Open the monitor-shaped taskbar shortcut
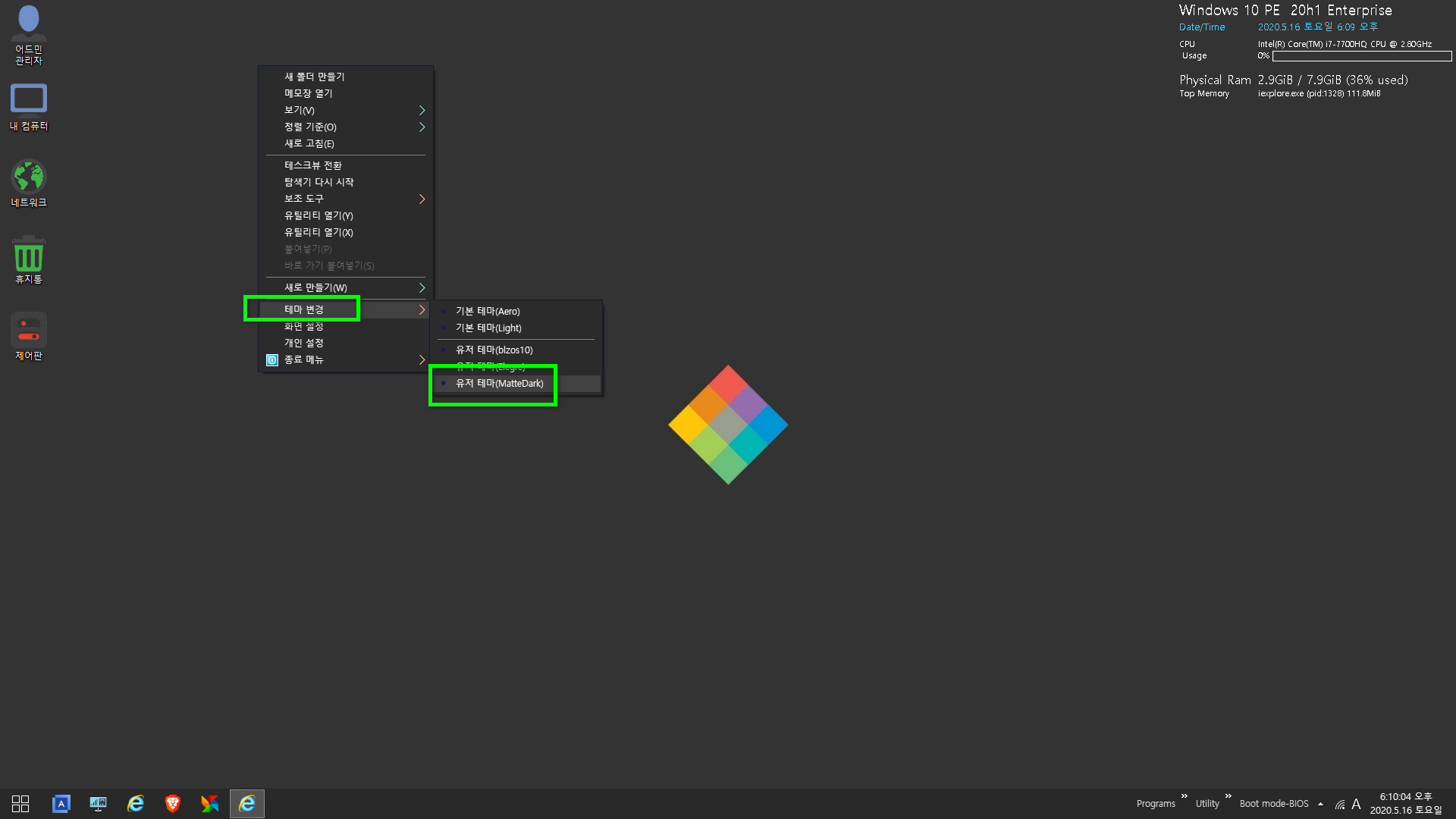1456x819 pixels. [x=99, y=804]
